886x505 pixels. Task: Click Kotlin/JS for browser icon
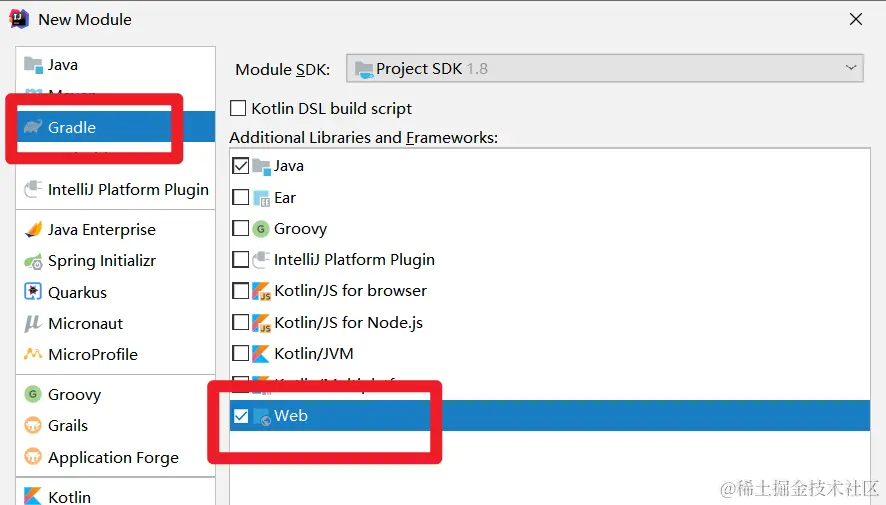pos(261,291)
